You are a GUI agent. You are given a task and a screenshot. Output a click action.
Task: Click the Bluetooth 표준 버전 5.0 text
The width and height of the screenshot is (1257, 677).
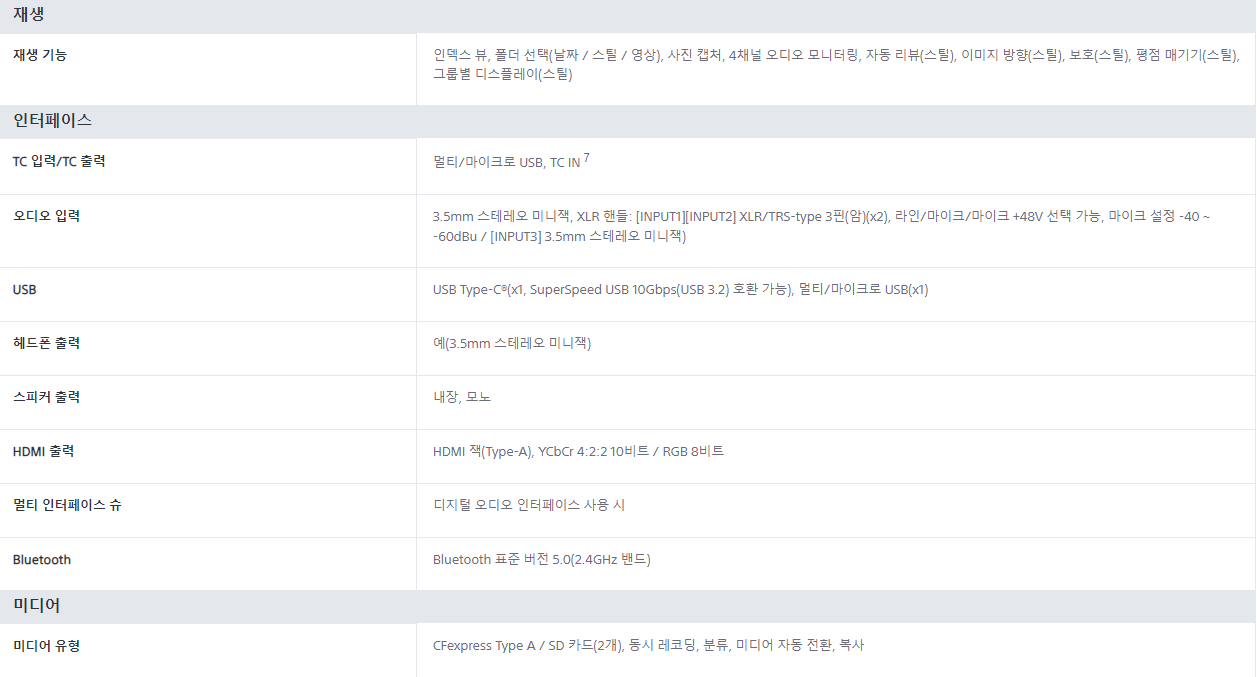pyautogui.click(x=541, y=559)
